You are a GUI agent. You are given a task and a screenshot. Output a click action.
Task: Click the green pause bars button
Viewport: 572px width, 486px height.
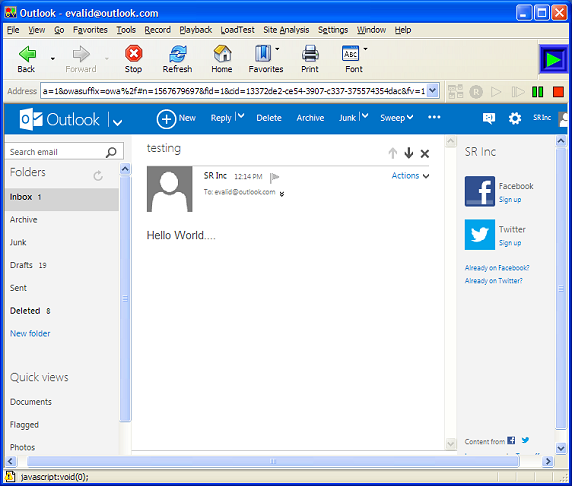537,92
